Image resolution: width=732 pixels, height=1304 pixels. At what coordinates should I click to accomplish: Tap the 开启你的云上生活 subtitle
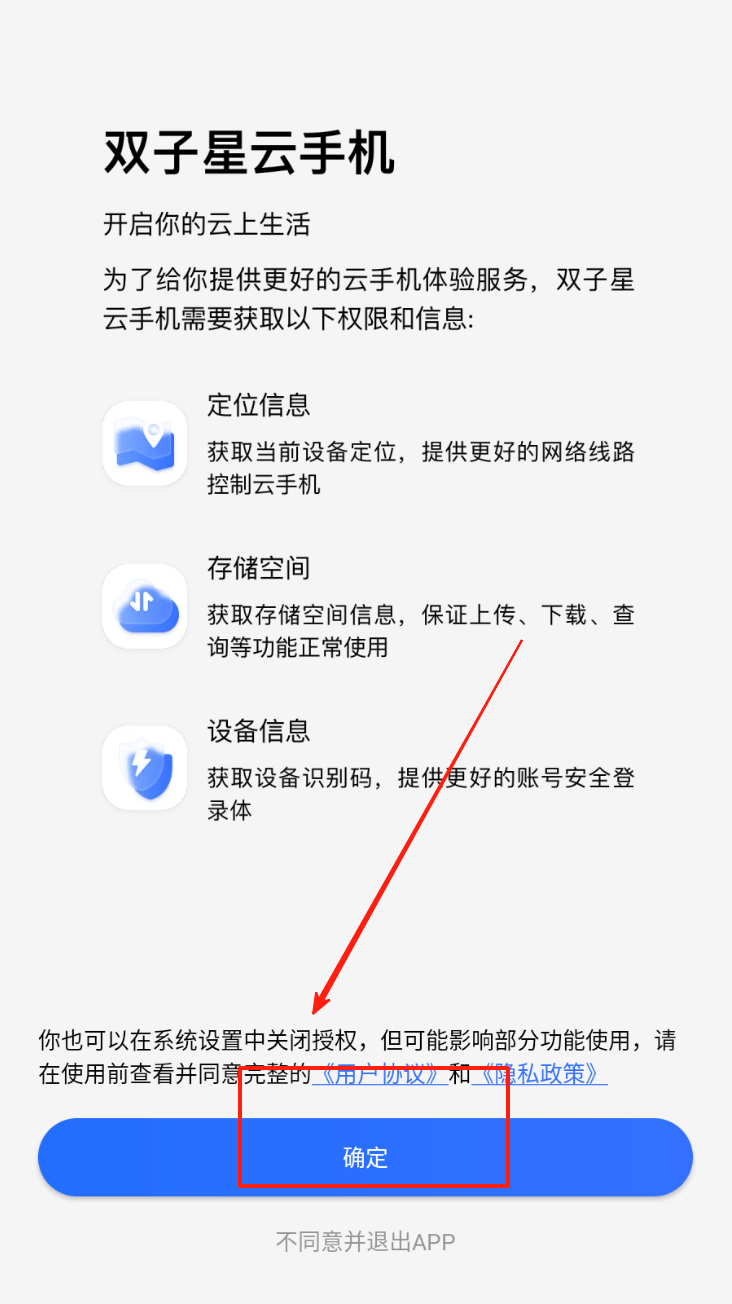207,224
